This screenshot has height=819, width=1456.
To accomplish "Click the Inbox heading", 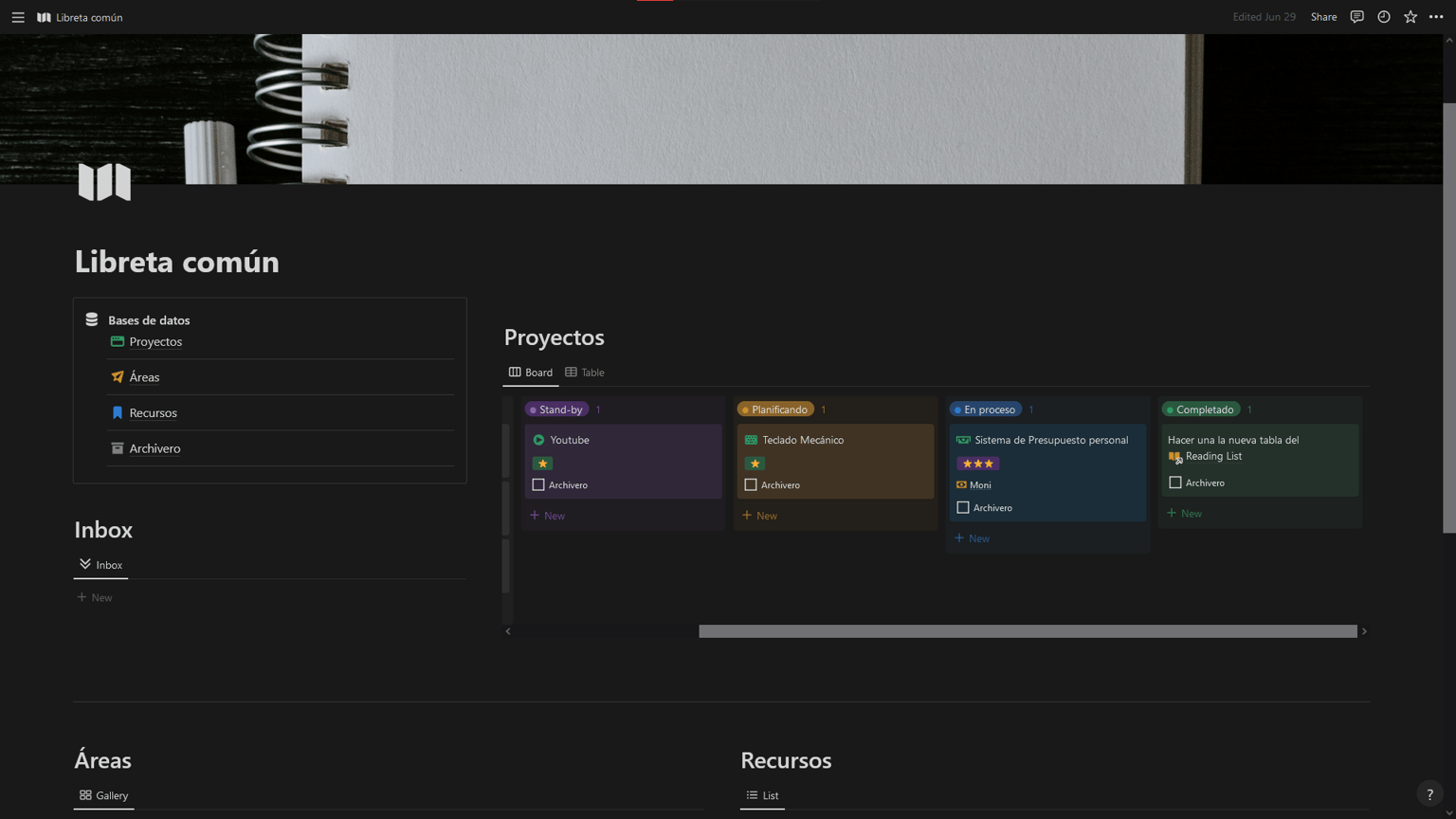I will [103, 529].
